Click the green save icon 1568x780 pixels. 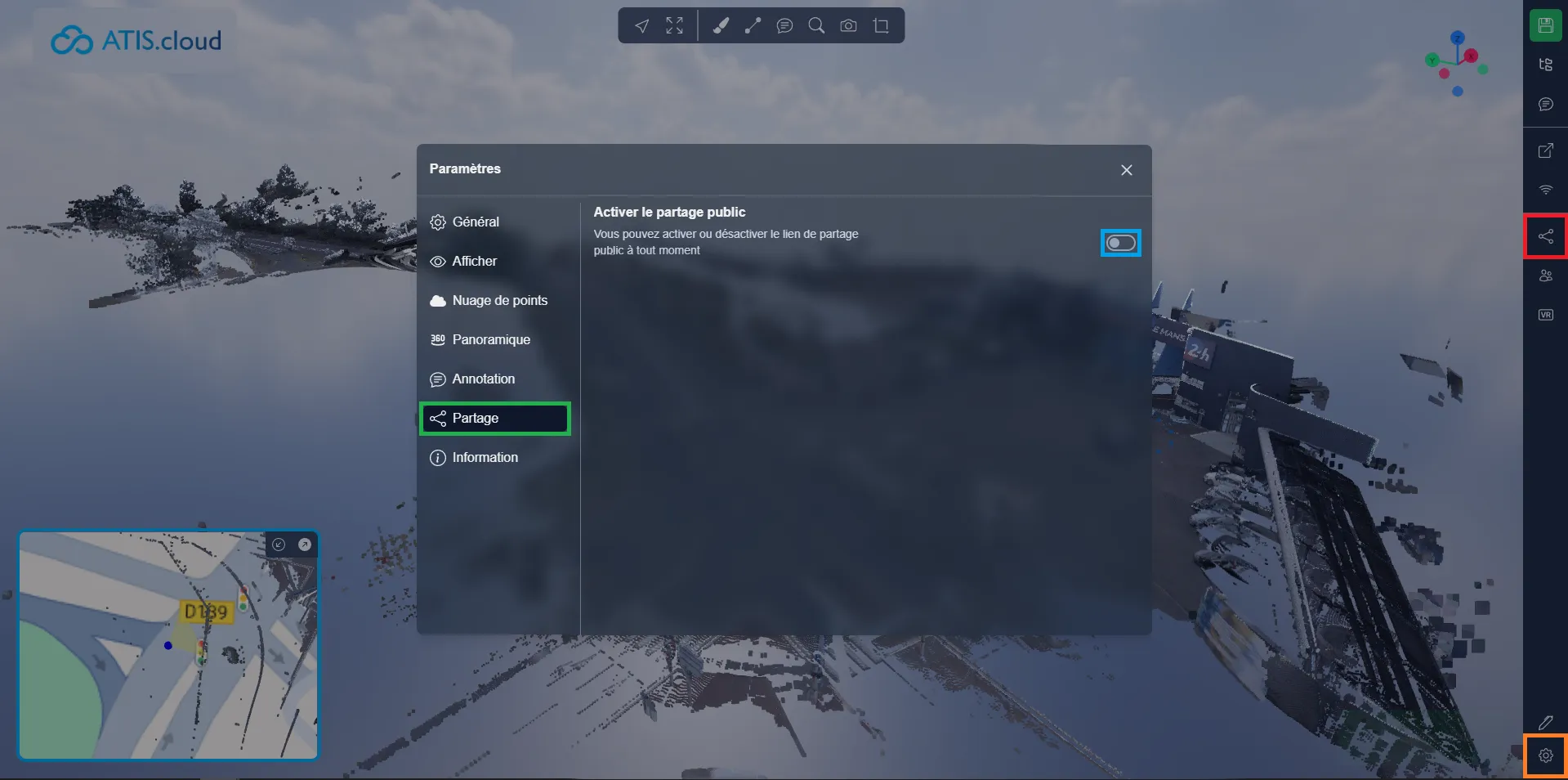click(x=1545, y=25)
